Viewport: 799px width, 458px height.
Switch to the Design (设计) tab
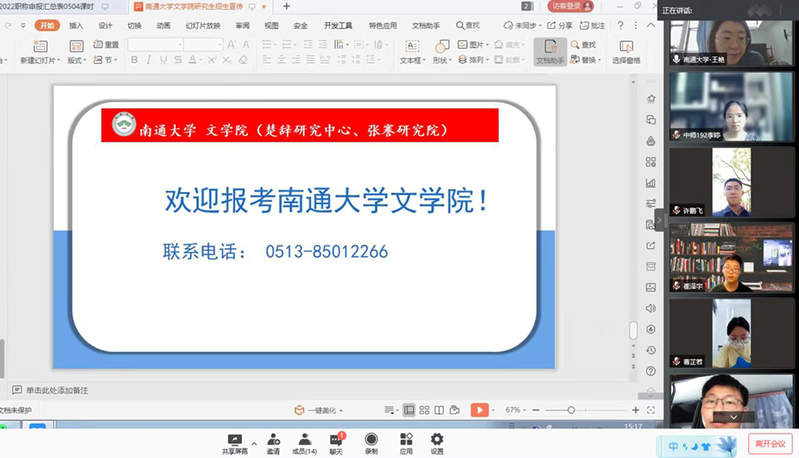105,25
